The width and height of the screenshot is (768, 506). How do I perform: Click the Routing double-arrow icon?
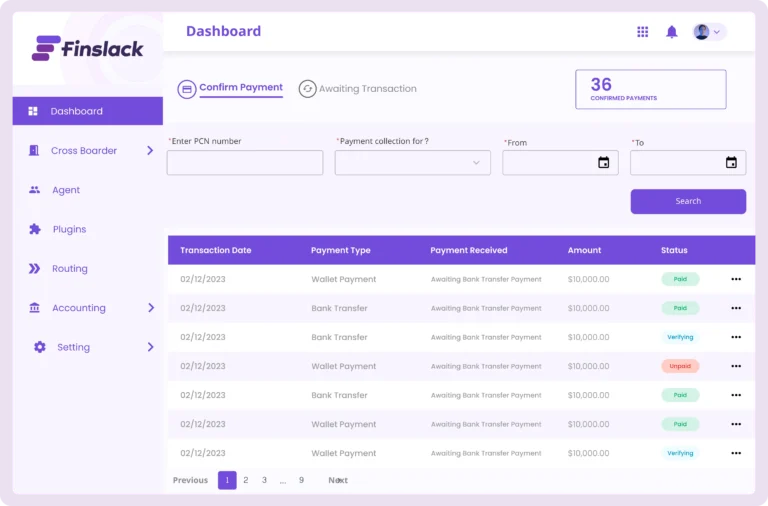[35, 269]
